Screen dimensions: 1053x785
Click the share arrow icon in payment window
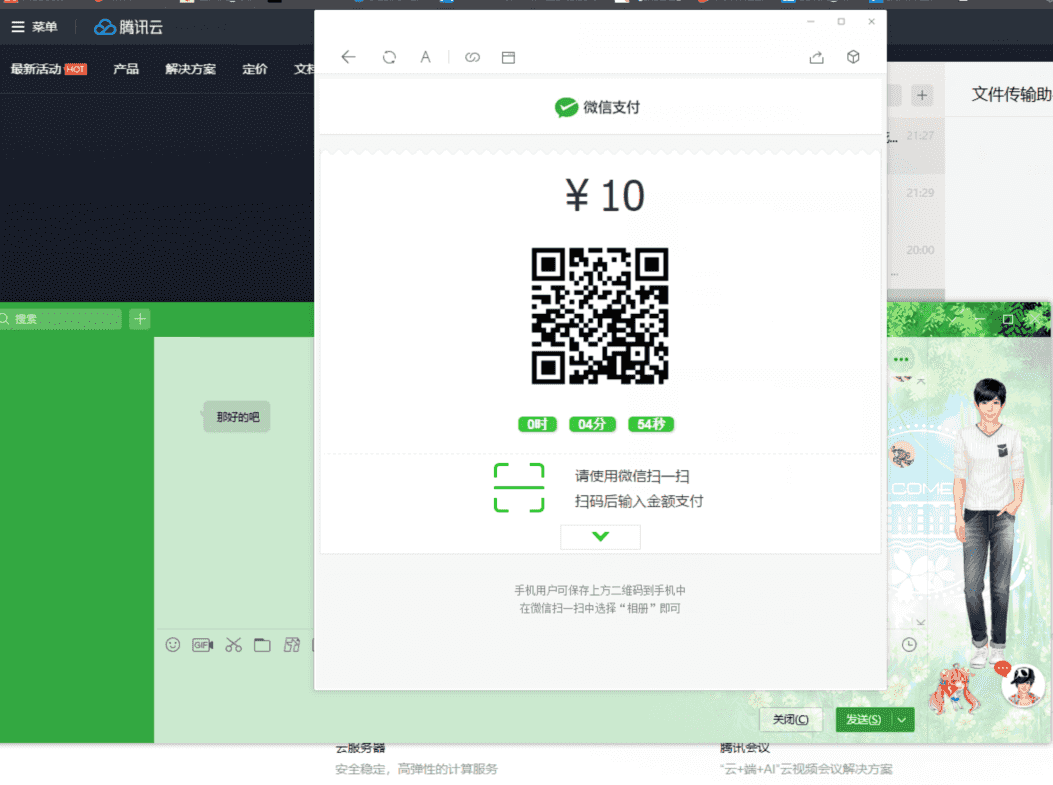[x=817, y=57]
